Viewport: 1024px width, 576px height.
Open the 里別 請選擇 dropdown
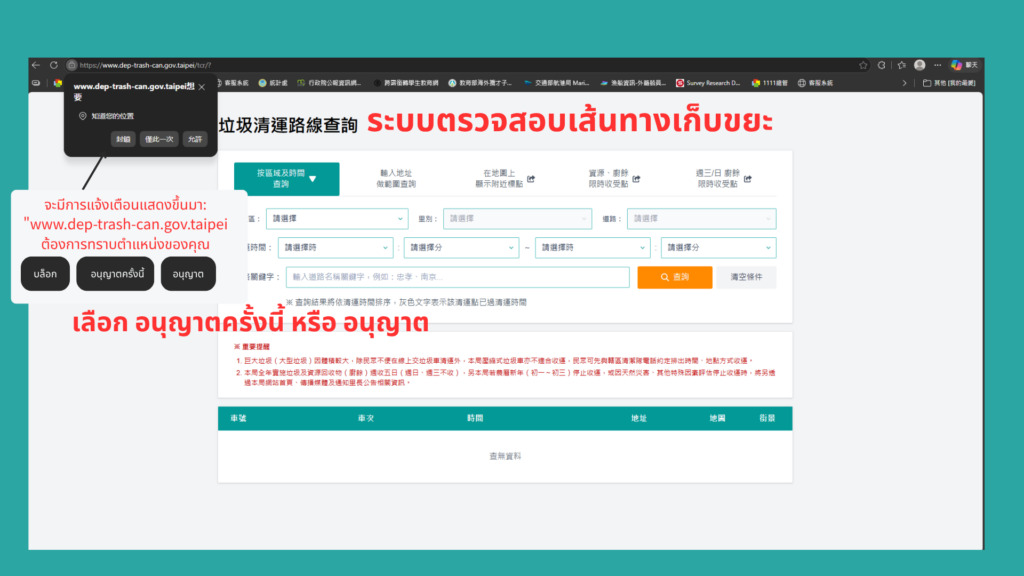click(517, 219)
